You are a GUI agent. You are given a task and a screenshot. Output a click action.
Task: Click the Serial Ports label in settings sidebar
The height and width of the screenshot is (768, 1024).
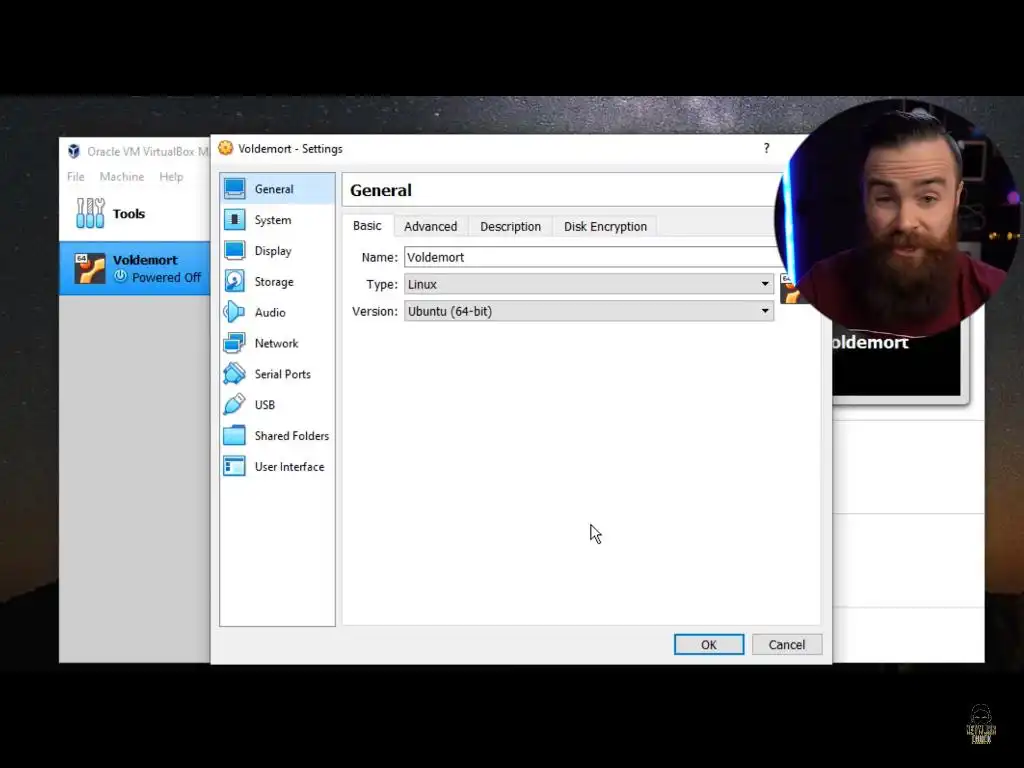point(283,374)
